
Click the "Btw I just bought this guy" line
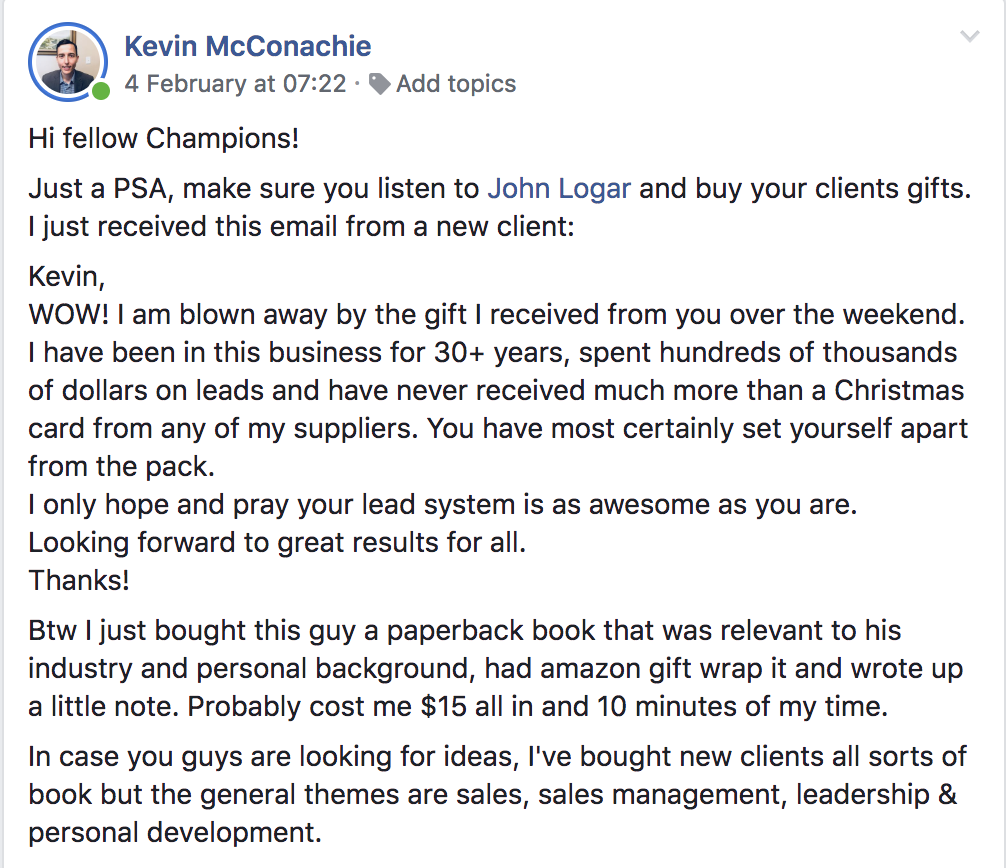464,631
